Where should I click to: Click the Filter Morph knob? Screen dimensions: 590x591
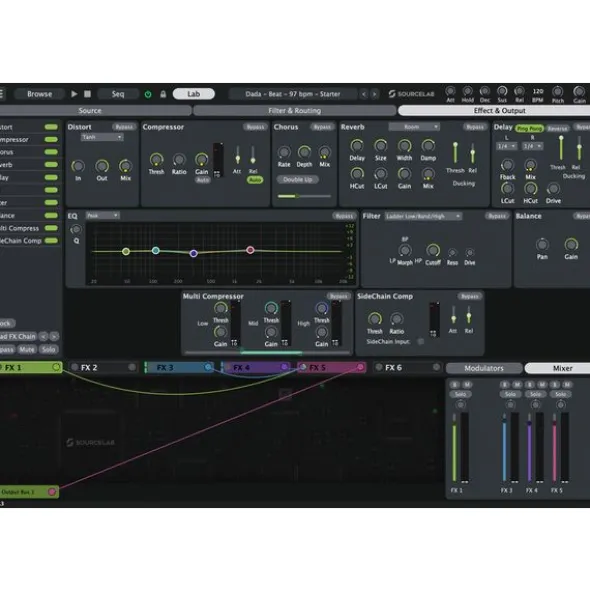point(405,250)
